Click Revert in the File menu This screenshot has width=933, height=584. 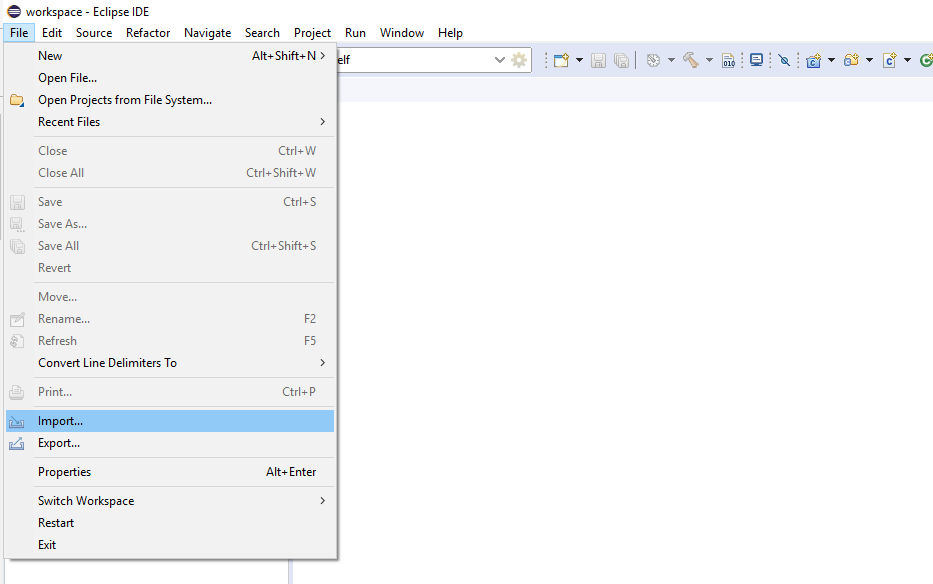click(x=170, y=268)
